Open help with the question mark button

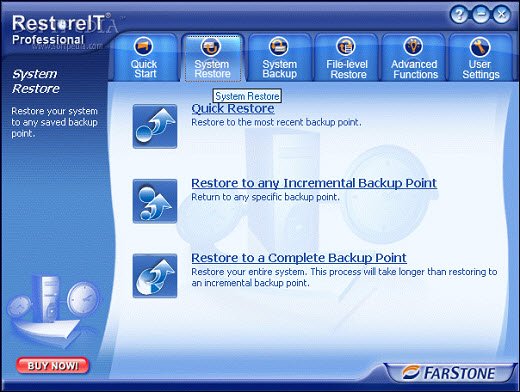459,15
